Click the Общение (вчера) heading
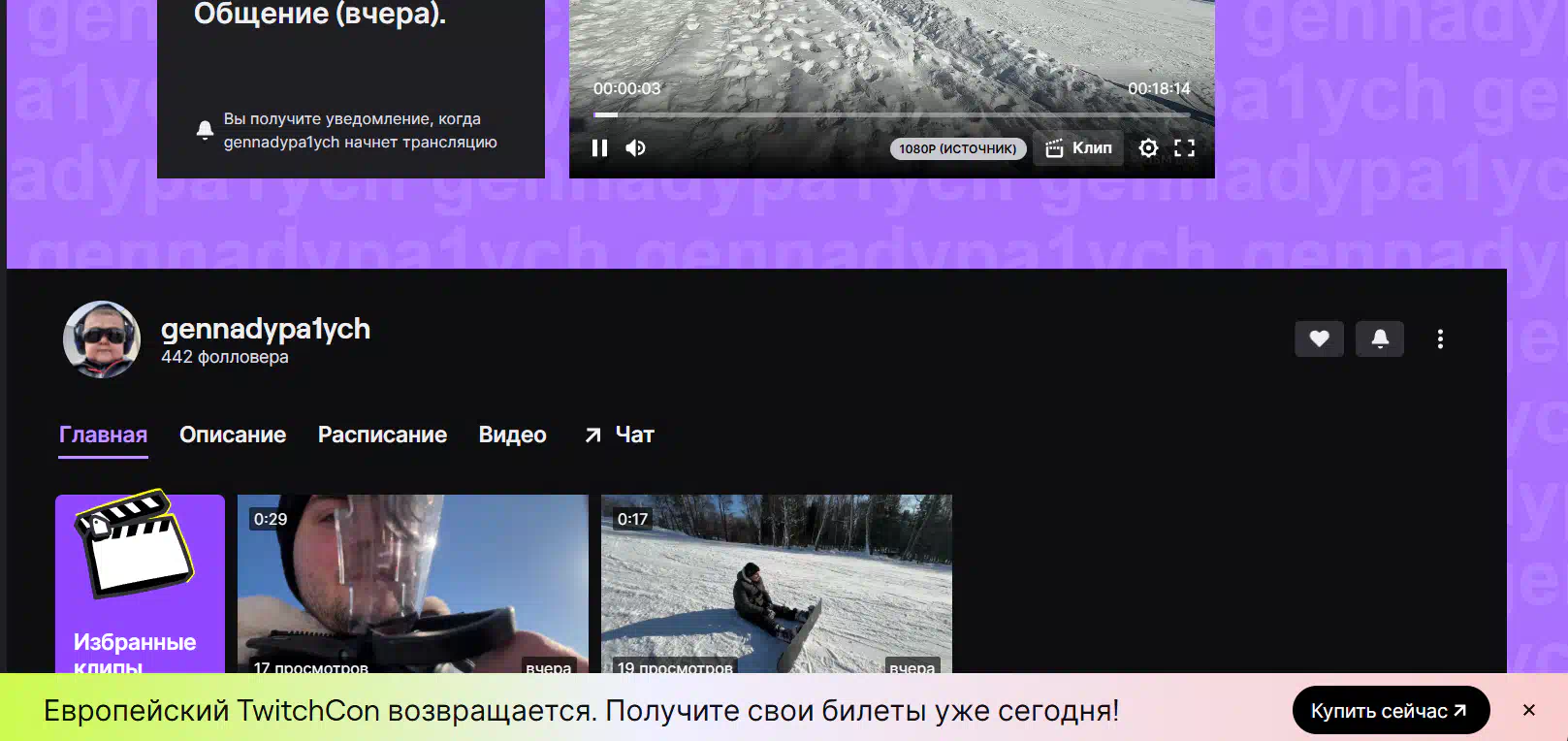This screenshot has height=741, width=1568. click(x=320, y=14)
